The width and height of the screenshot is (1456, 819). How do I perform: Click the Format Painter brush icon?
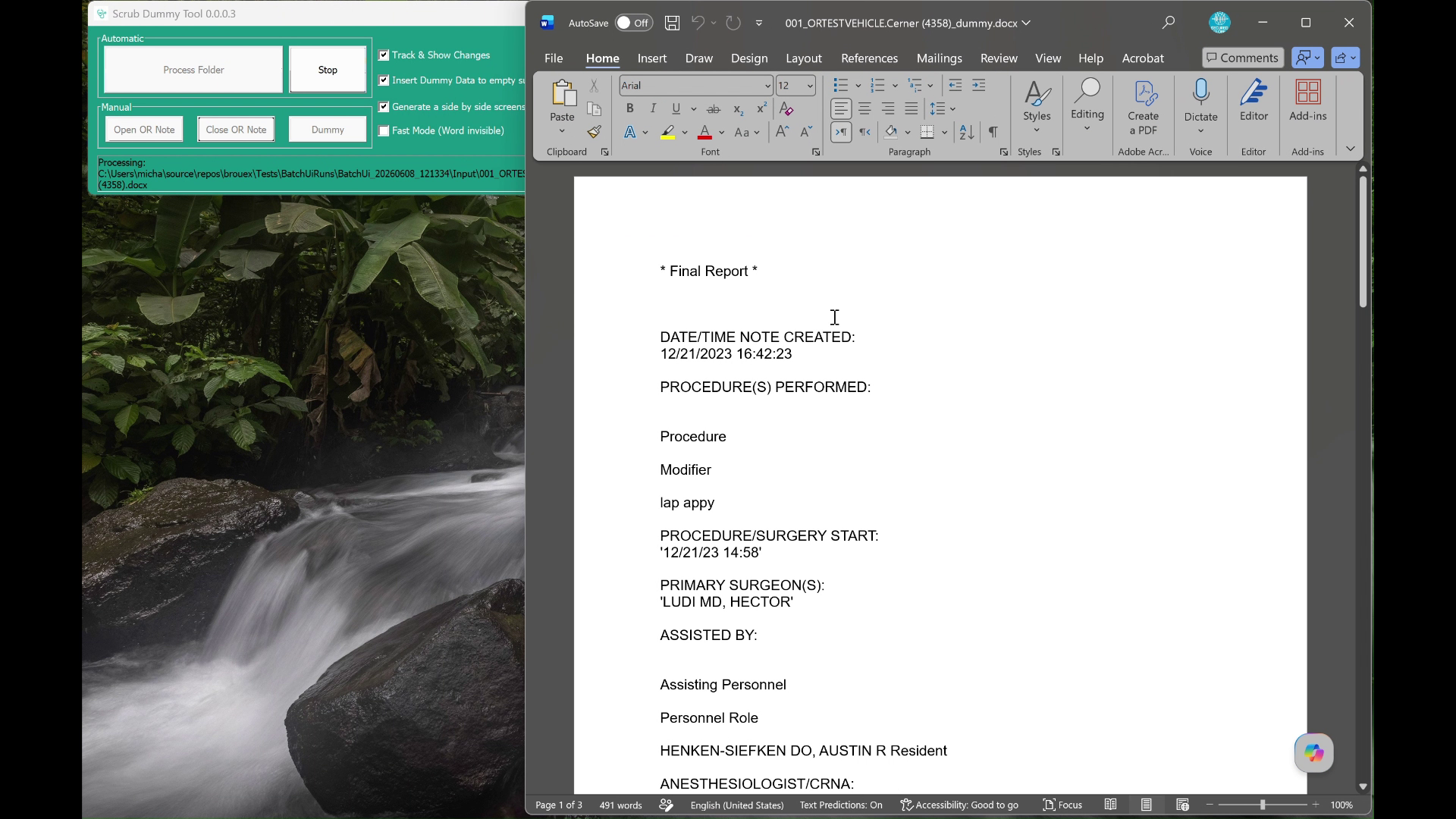click(594, 132)
